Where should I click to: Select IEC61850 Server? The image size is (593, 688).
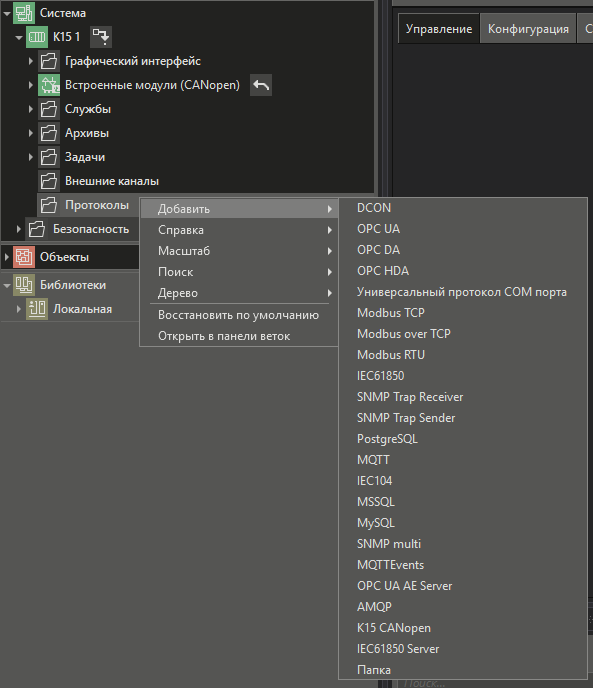463,649
